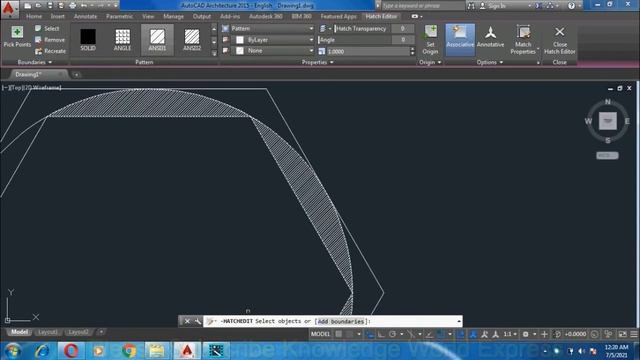Image resolution: width=640 pixels, height=360 pixels.
Task: Open the 1:1 annotation scale dropdown
Action: click(510, 334)
